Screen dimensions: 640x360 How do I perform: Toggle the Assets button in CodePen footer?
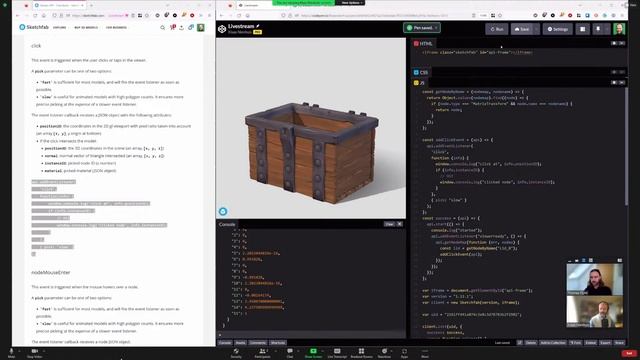[x=240, y=343]
